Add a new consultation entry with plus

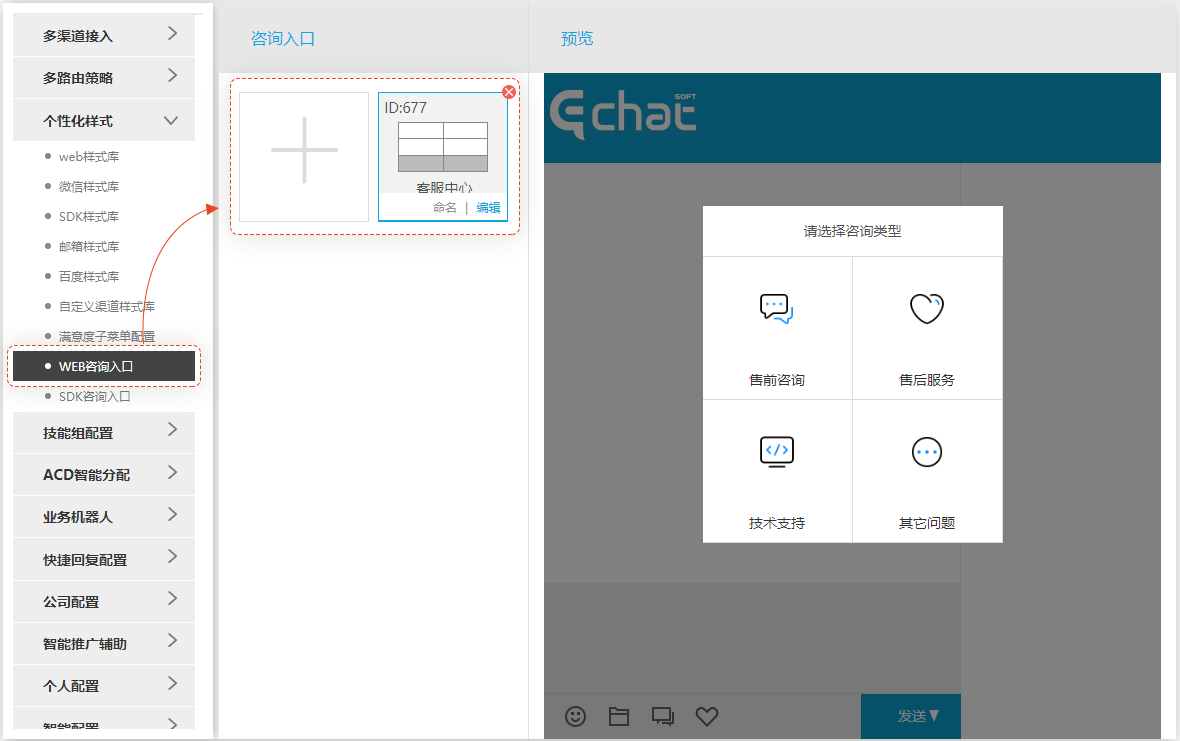[304, 156]
